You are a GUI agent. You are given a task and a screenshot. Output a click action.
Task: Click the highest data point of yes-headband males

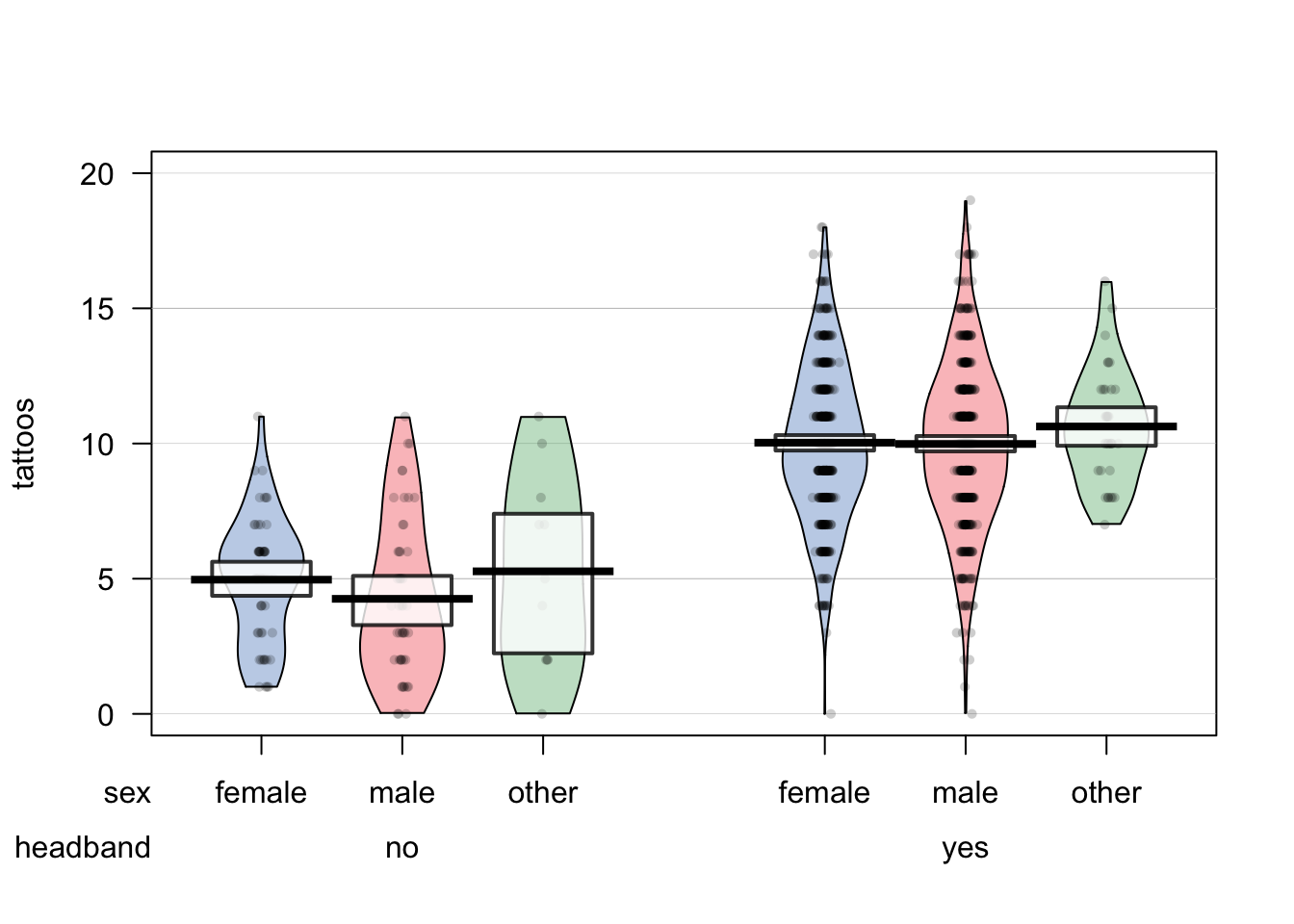[970, 200]
